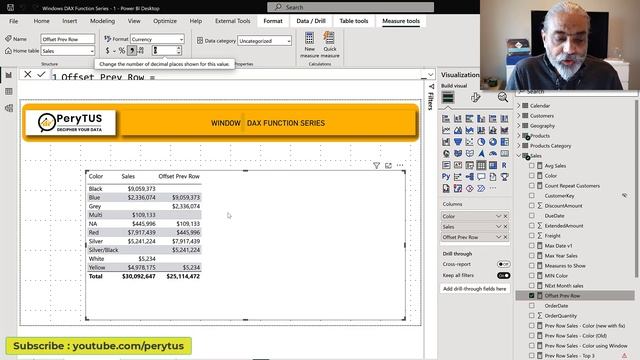Screen dimensions: 640x360
Task: Increase decimal places stepper up arrow
Action: [179, 48]
